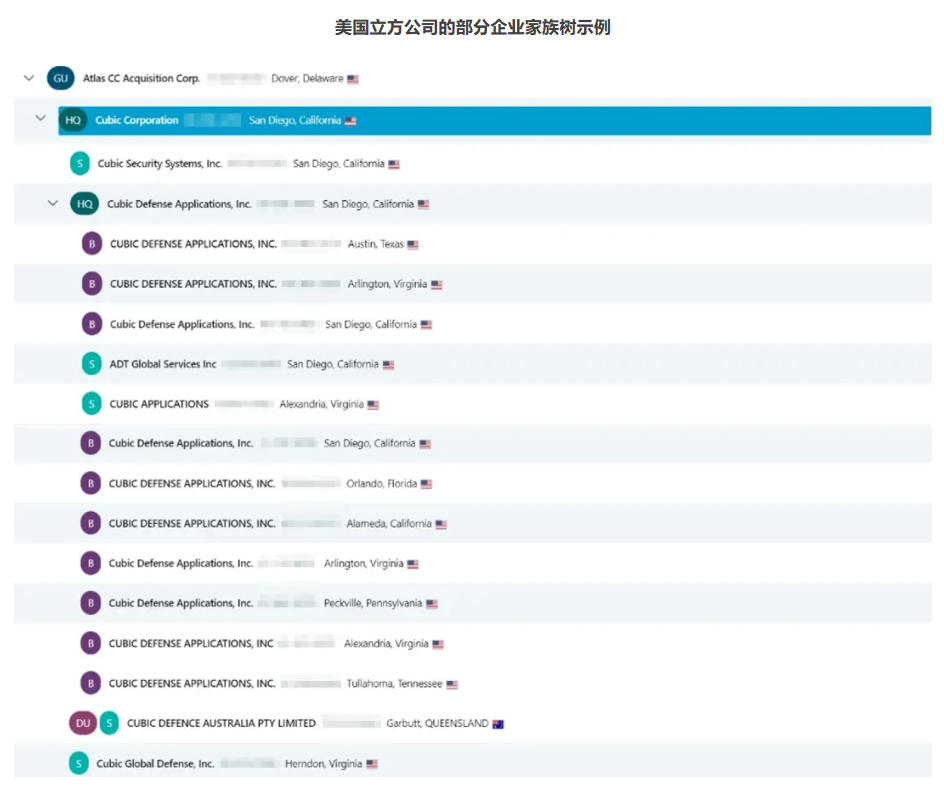
Task: Select Cubic Global Defense, Inc. name
Action: pos(155,763)
